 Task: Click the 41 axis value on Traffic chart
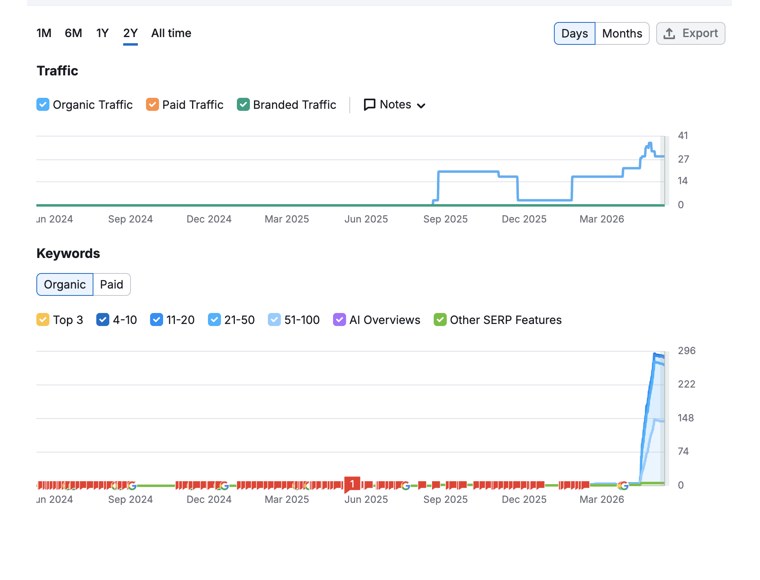(x=682, y=135)
